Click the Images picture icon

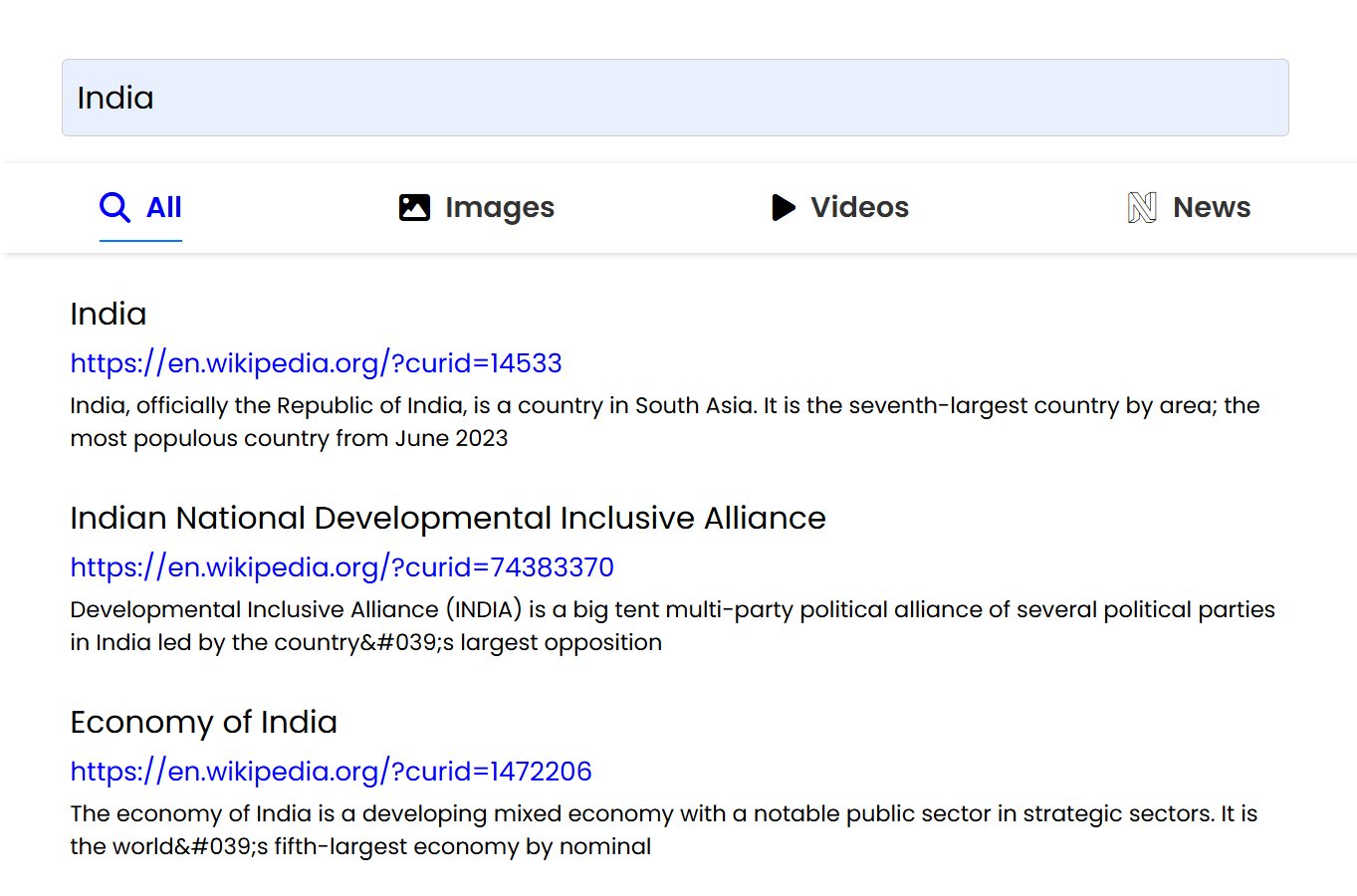point(414,207)
